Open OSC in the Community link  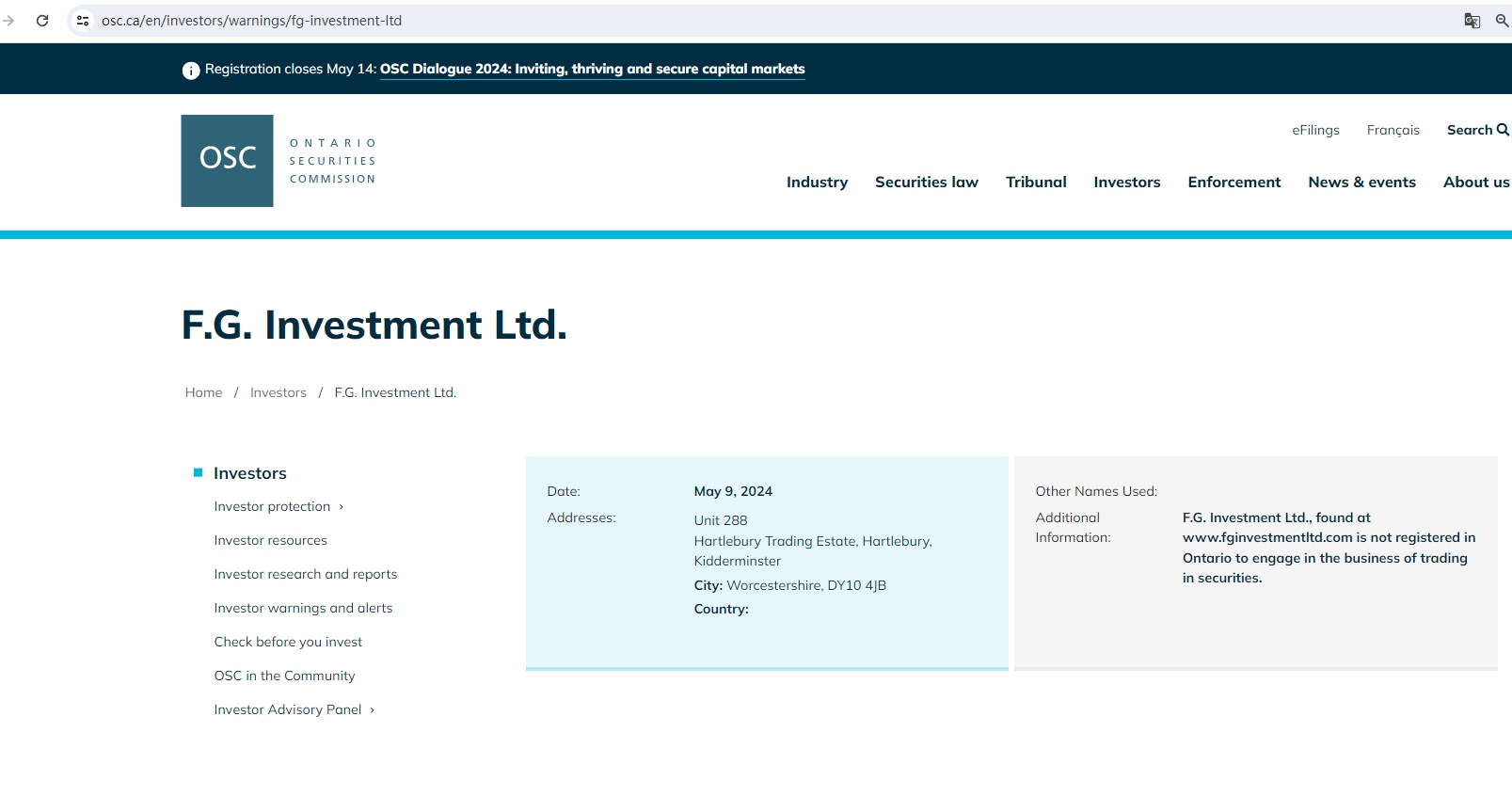(x=285, y=676)
